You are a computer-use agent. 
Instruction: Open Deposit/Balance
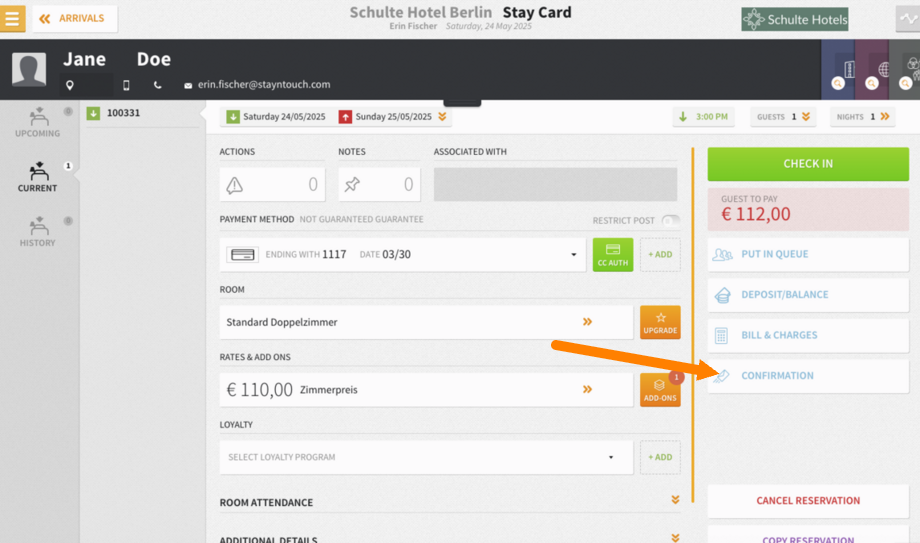[x=808, y=295]
